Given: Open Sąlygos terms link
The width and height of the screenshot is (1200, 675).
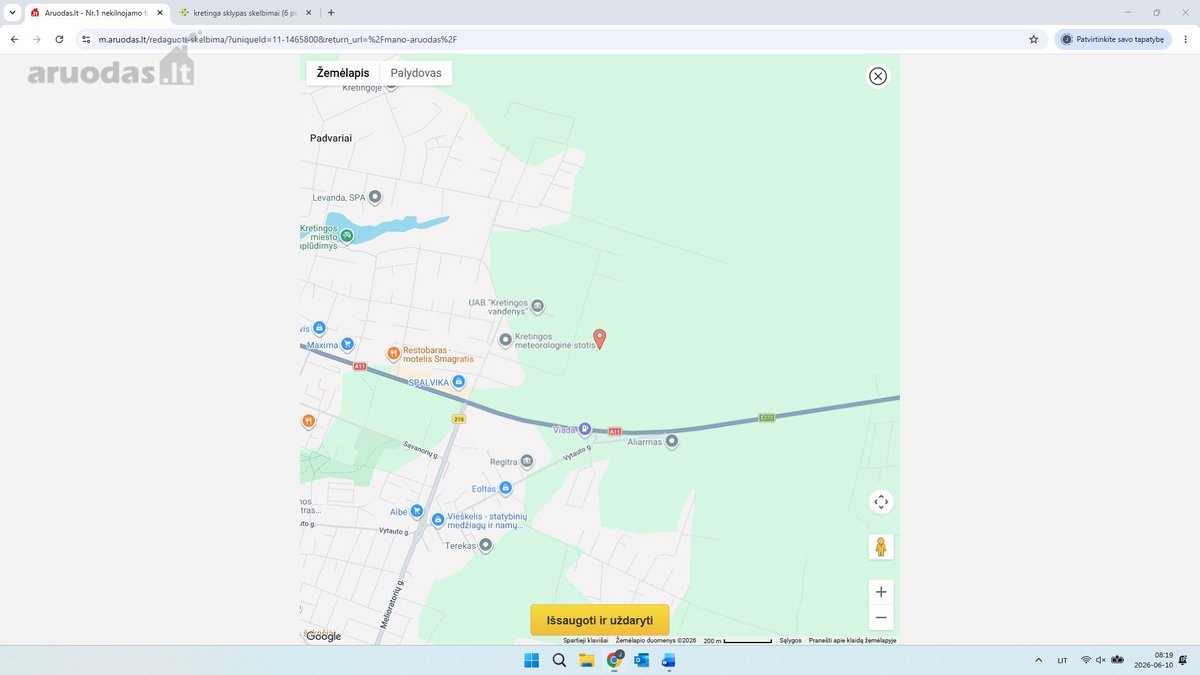Looking at the screenshot, I should click(790, 640).
